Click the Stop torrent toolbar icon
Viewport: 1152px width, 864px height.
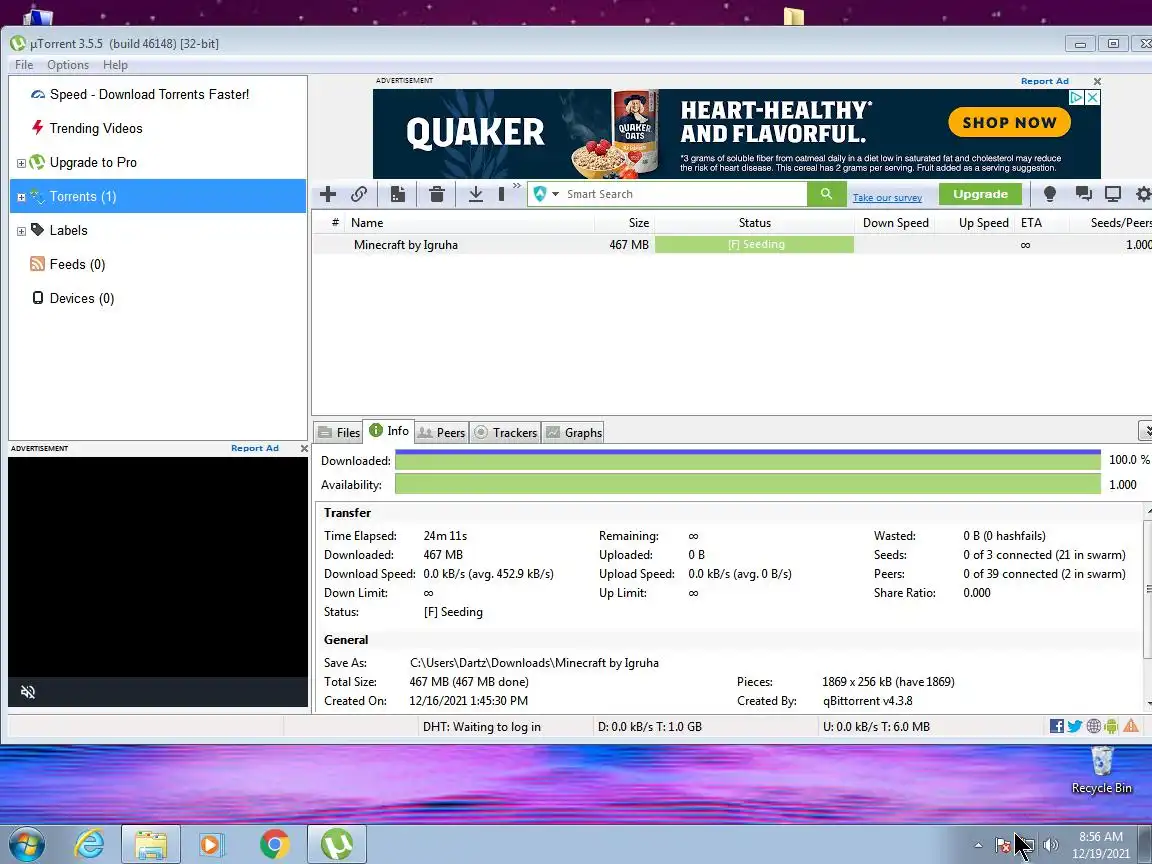502,194
